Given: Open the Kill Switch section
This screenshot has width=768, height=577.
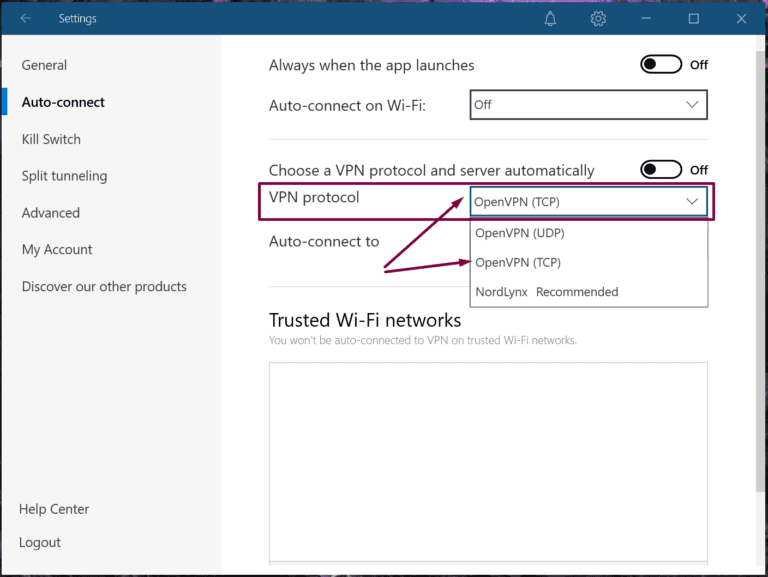Looking at the screenshot, I should point(51,139).
